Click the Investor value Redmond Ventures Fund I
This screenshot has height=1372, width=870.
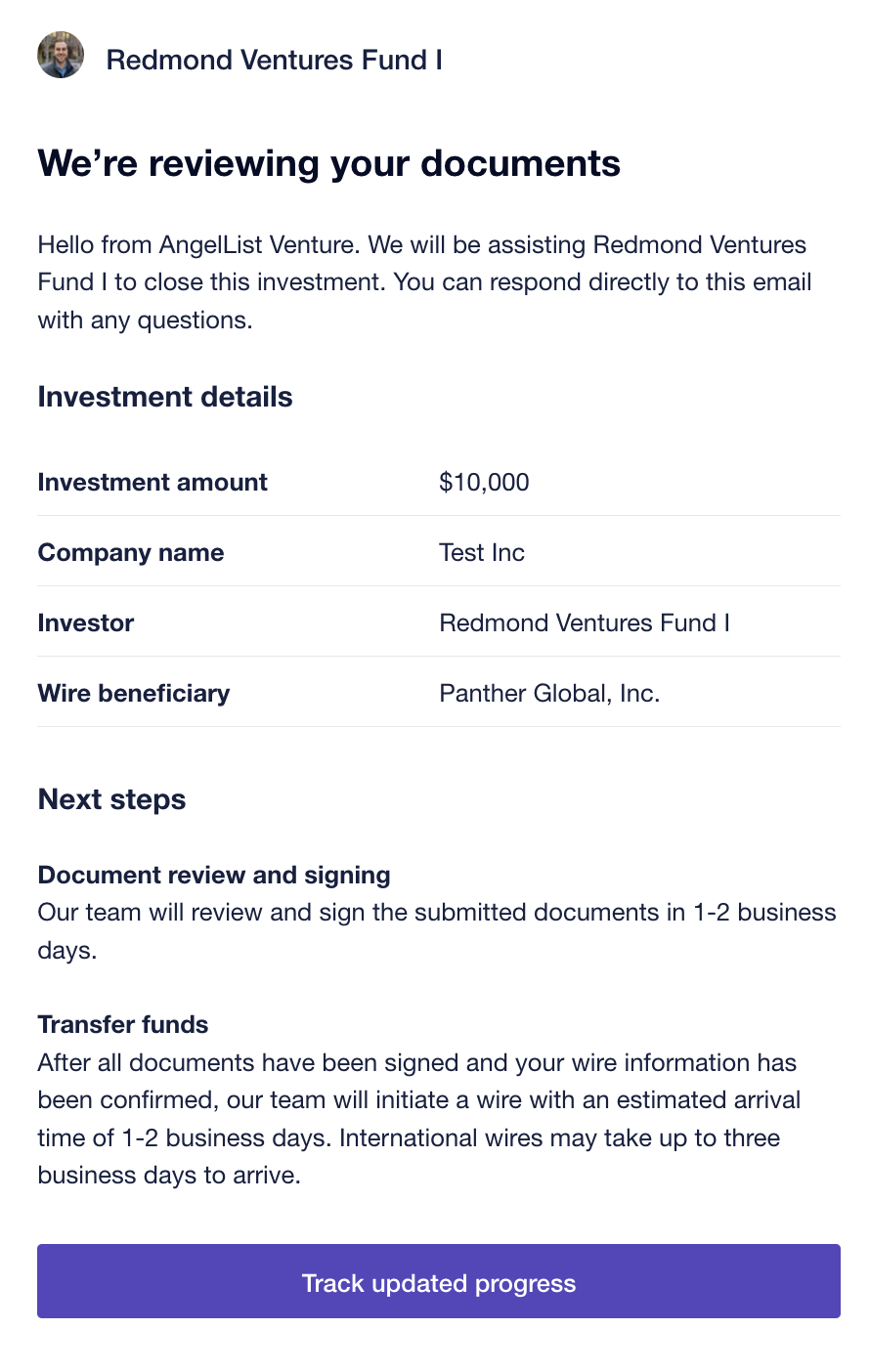click(x=585, y=622)
